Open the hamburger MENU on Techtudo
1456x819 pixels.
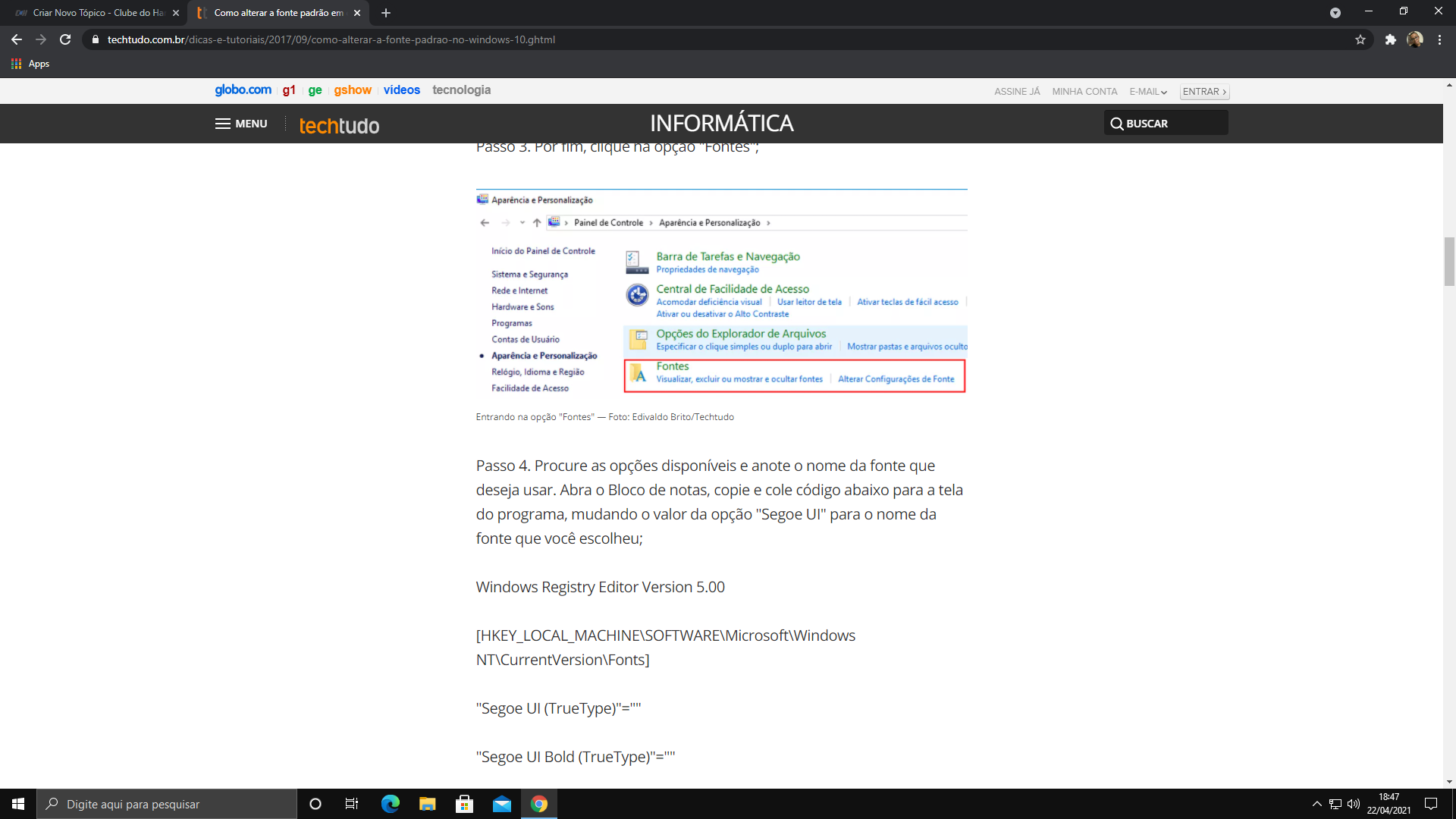(x=241, y=124)
